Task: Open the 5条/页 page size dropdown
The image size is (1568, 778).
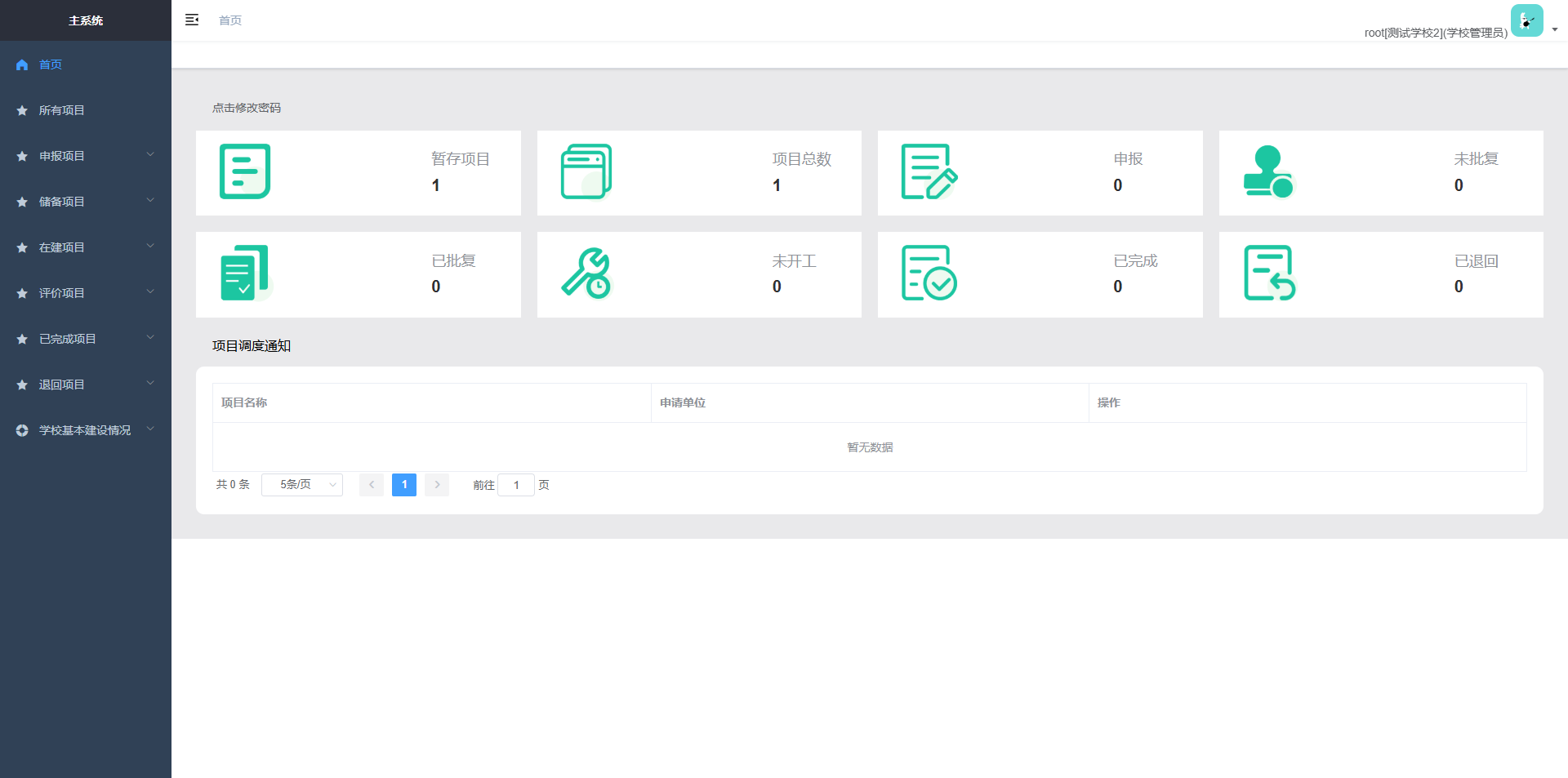Action: pyautogui.click(x=302, y=485)
